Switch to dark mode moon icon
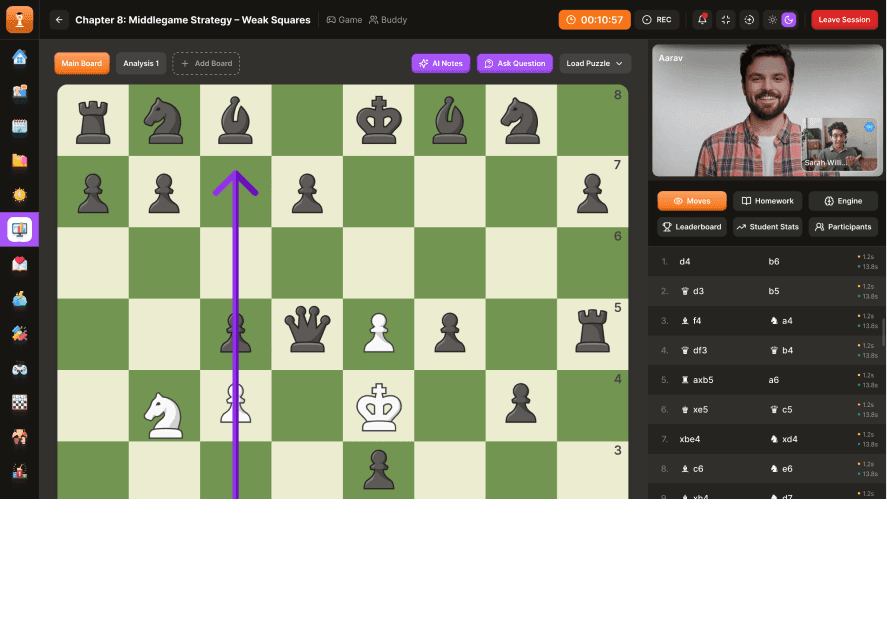 789,20
